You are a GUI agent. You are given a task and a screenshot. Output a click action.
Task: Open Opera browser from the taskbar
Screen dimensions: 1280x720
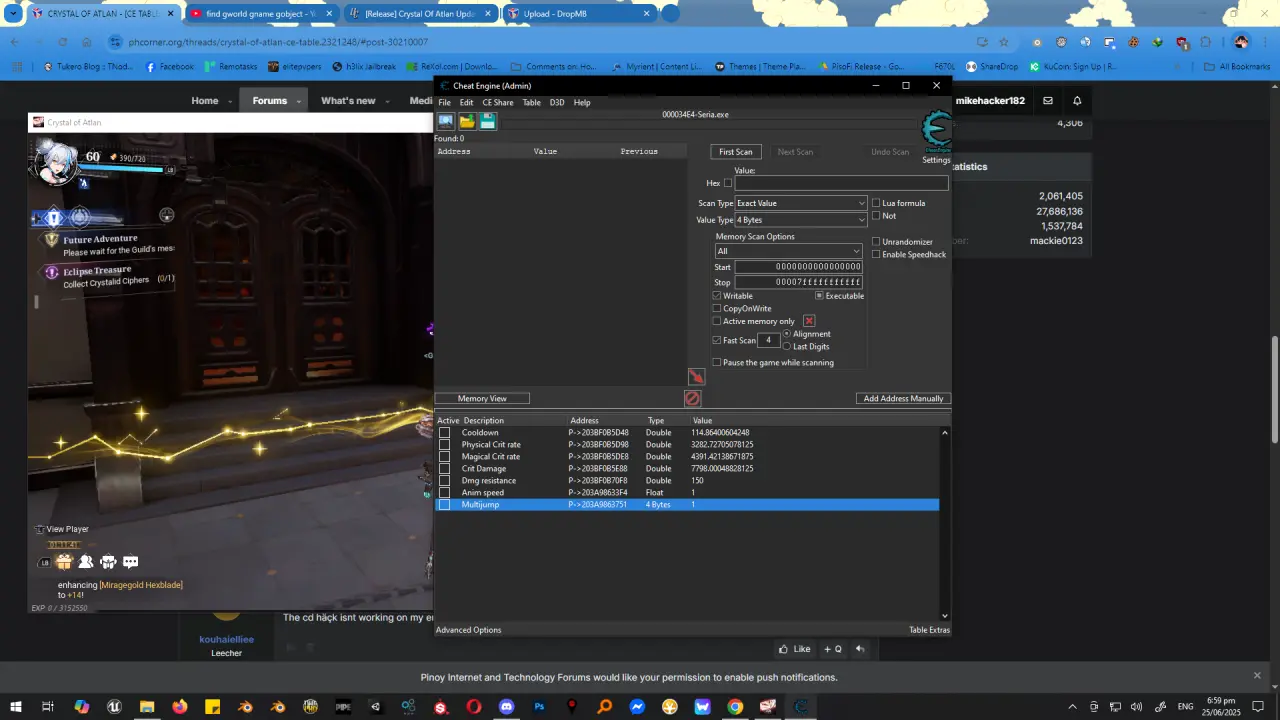(473, 707)
